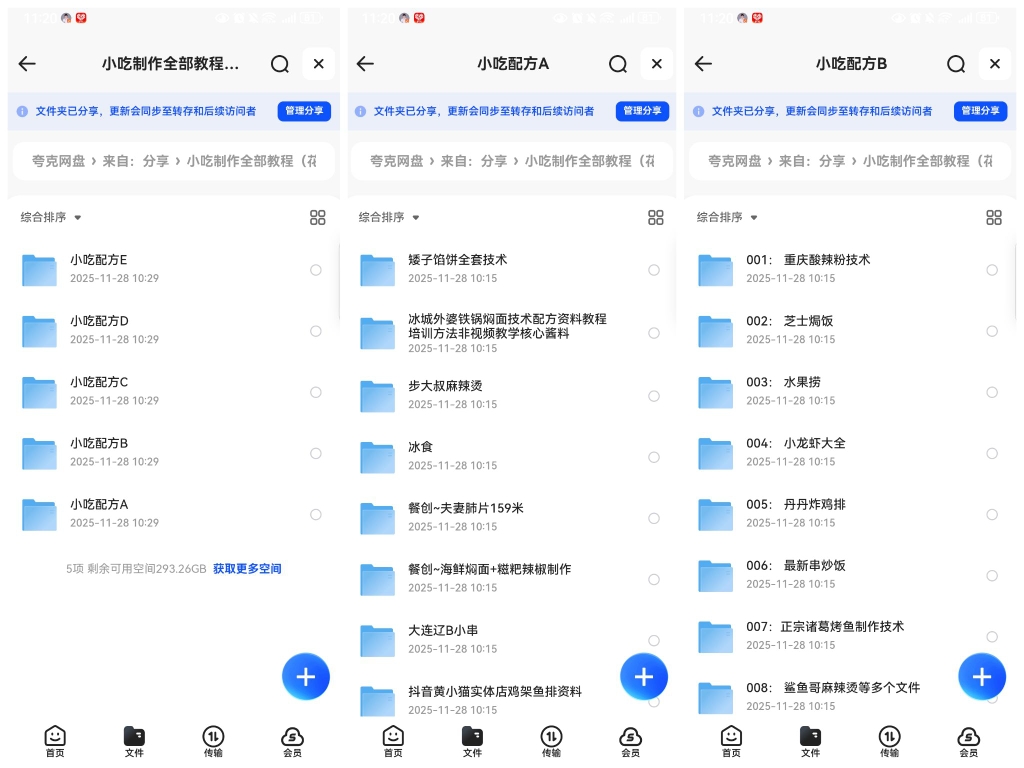Click the 获取更多空间 link
Image resolution: width=1024 pixels, height=768 pixels.
(247, 569)
